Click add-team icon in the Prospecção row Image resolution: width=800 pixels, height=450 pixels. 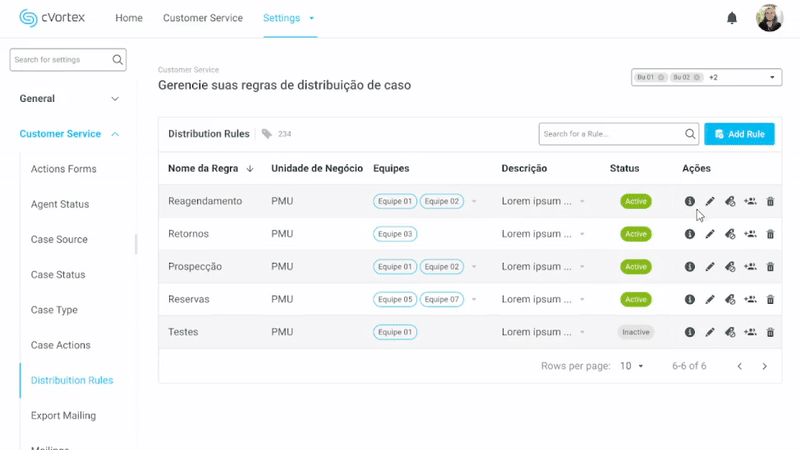pyautogui.click(x=750, y=267)
